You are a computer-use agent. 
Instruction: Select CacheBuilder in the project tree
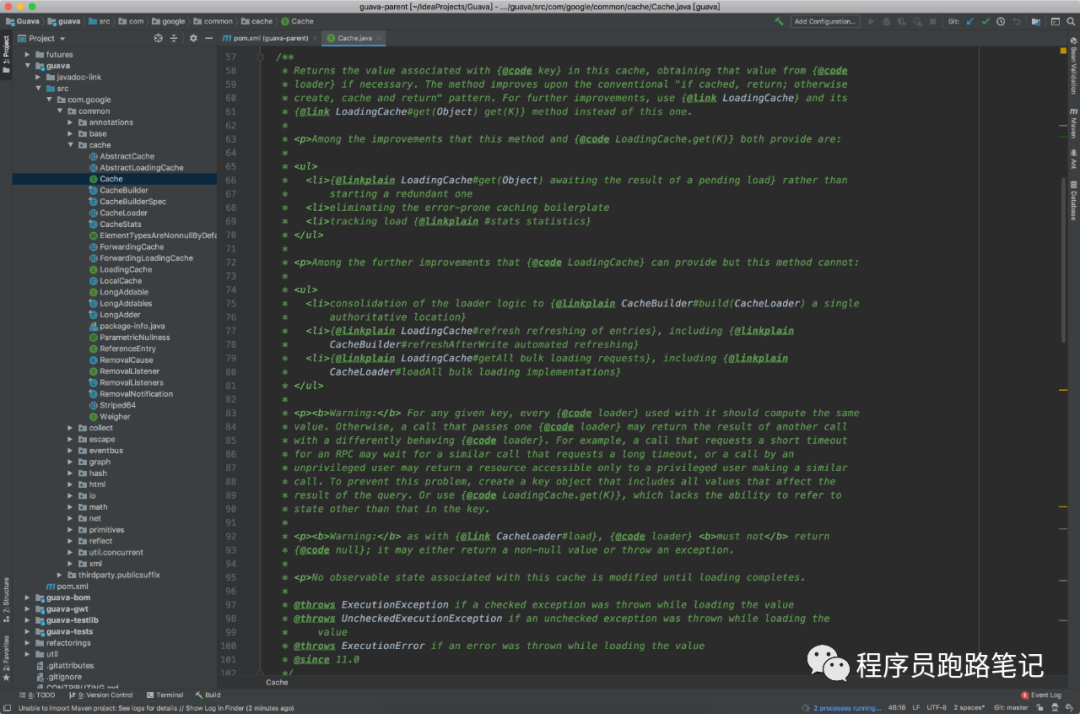click(123, 191)
